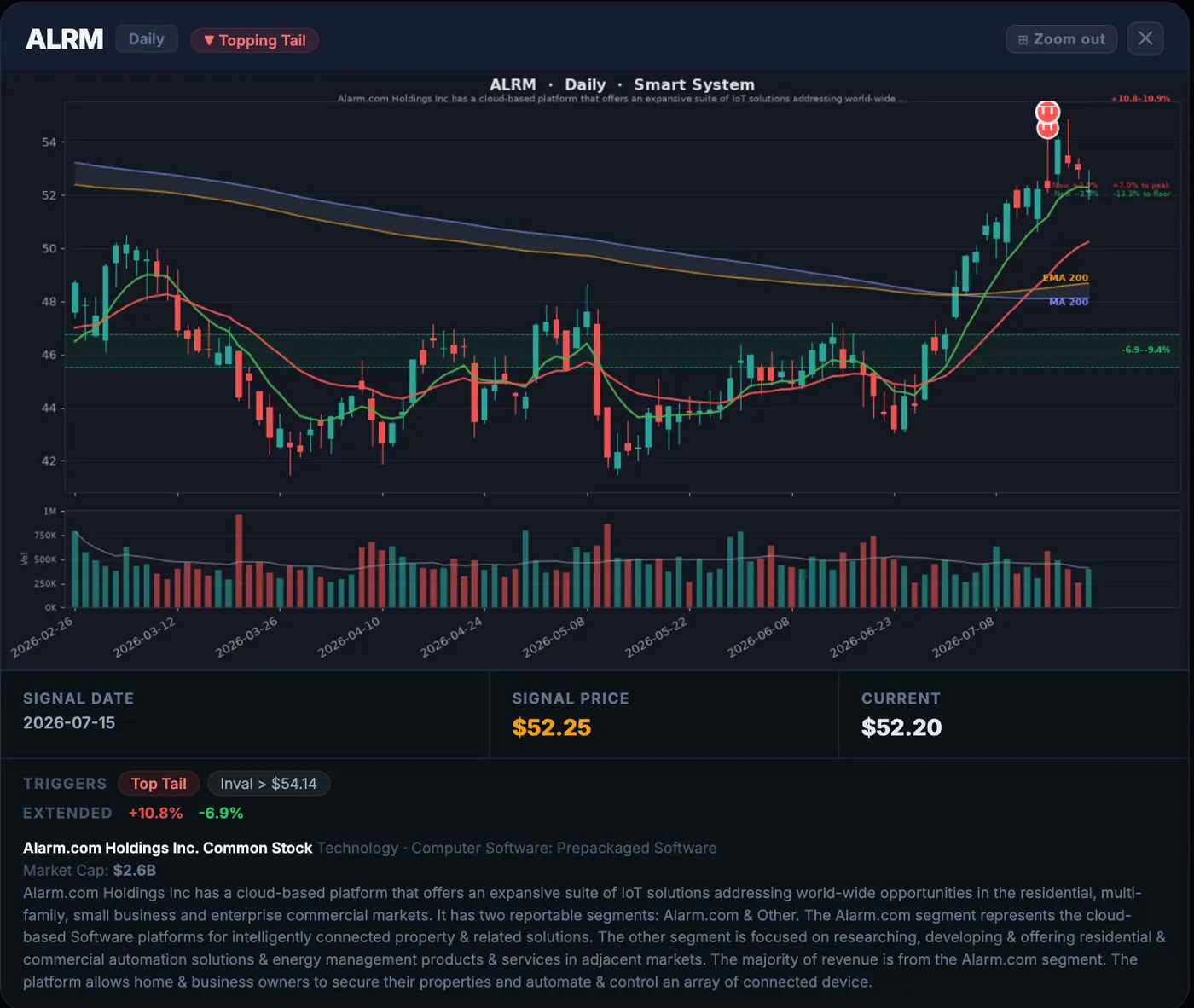Click the -6.9–-9.4% zone label
The image size is (1194, 1008).
click(1146, 350)
